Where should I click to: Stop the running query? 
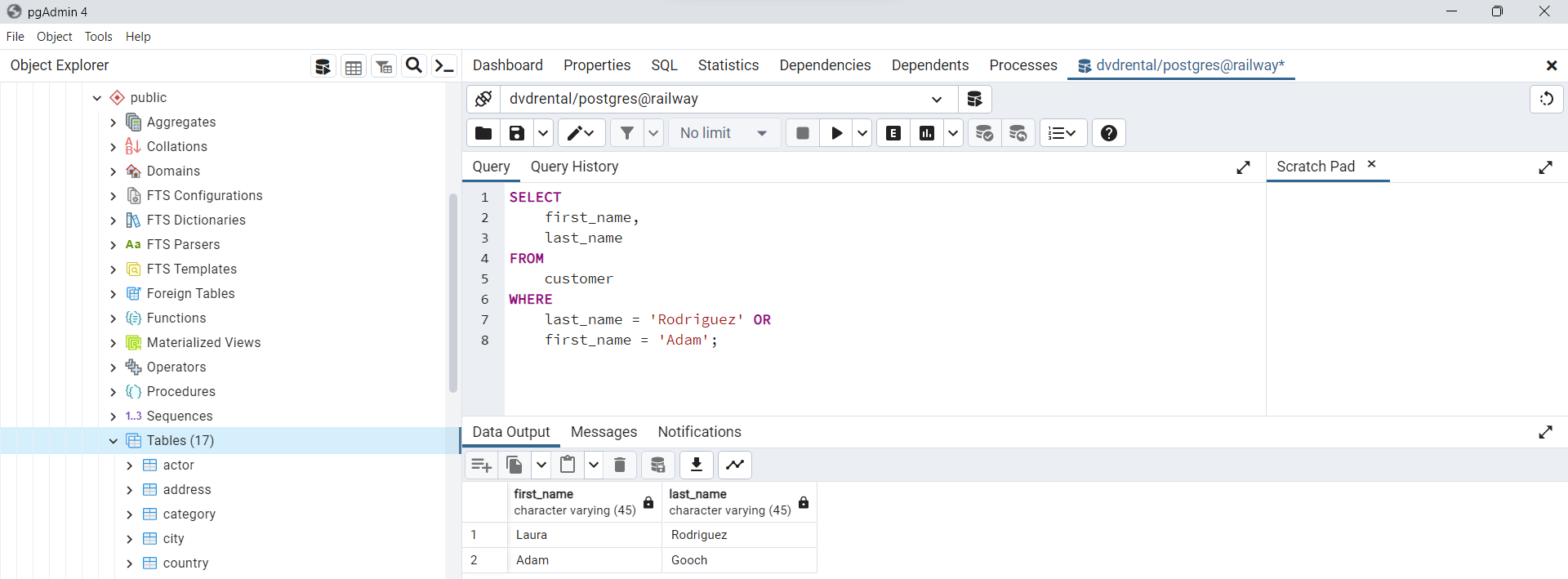pos(803,133)
